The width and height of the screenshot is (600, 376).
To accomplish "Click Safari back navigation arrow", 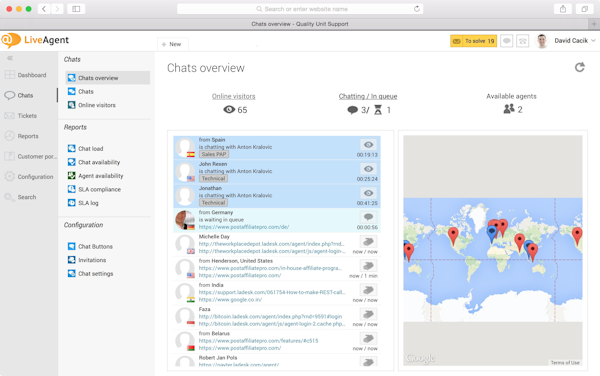I will (44, 9).
